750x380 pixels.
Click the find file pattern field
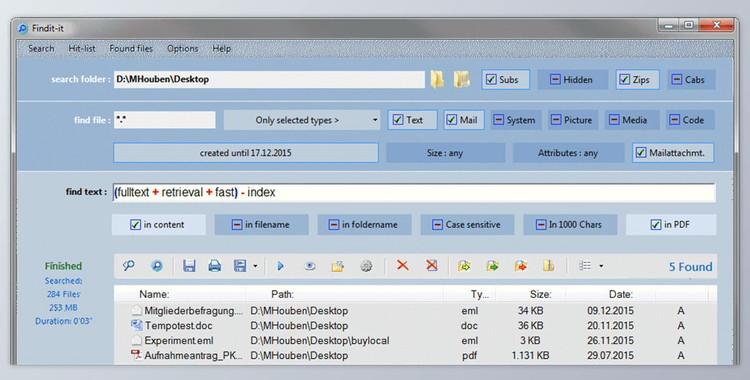click(165, 120)
